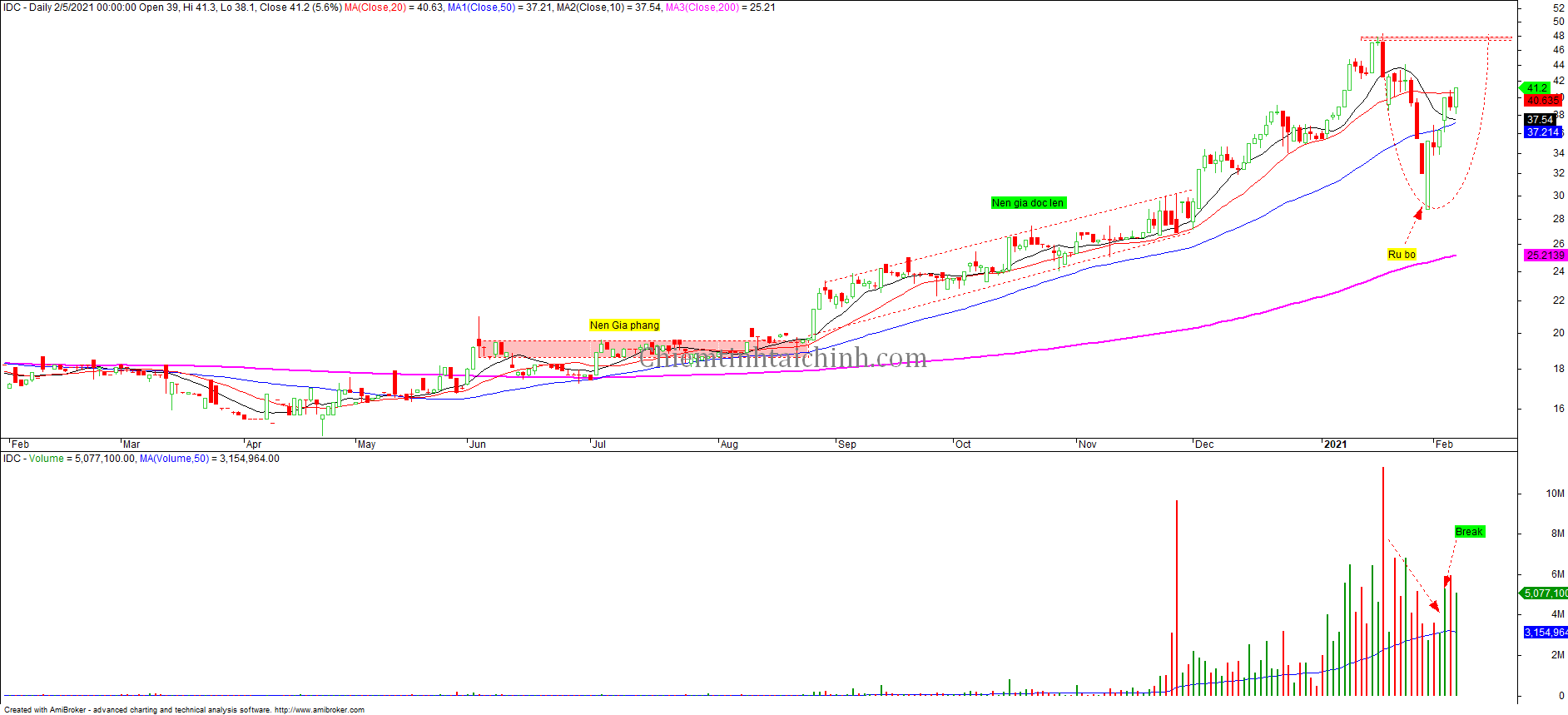The width and height of the screenshot is (1568, 715).
Task: Click the Jun marker on time axis
Action: (x=478, y=444)
